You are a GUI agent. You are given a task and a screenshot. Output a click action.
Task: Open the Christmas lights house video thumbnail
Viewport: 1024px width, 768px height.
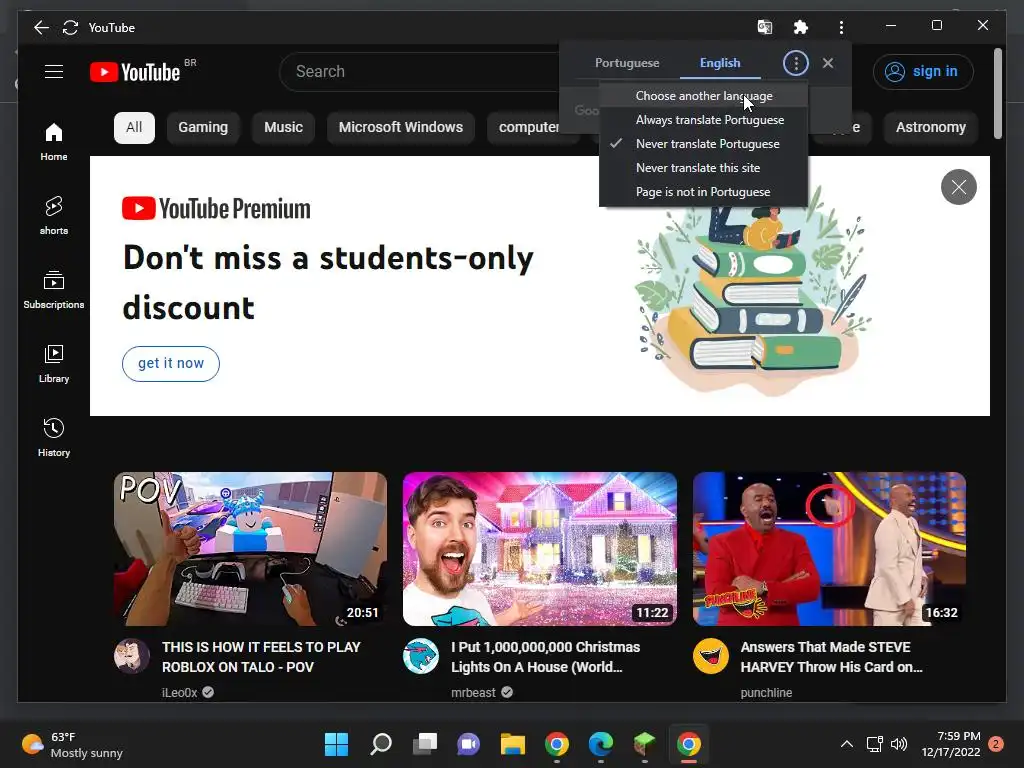[x=539, y=549]
